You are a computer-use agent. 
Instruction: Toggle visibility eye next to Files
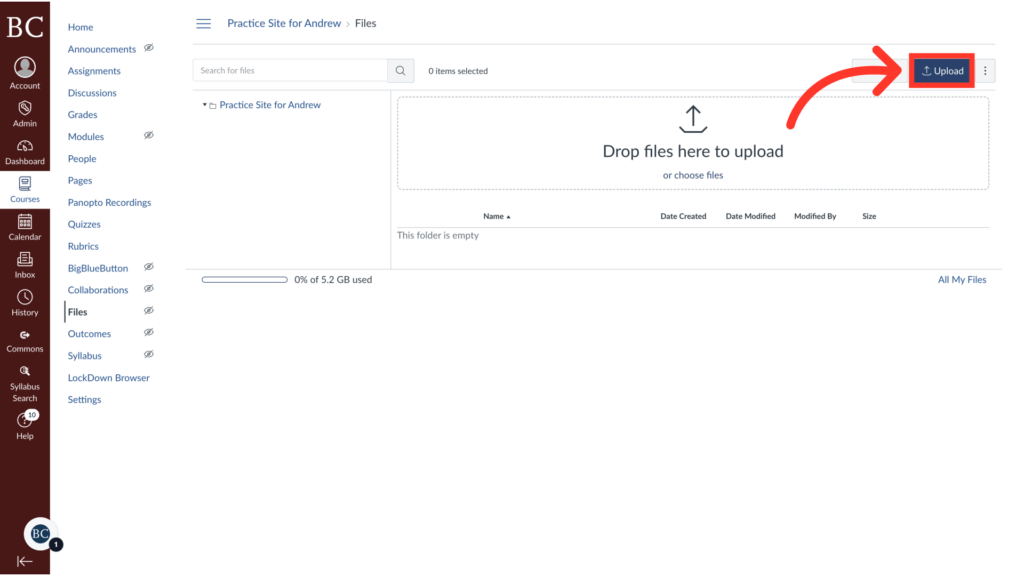[x=148, y=310]
